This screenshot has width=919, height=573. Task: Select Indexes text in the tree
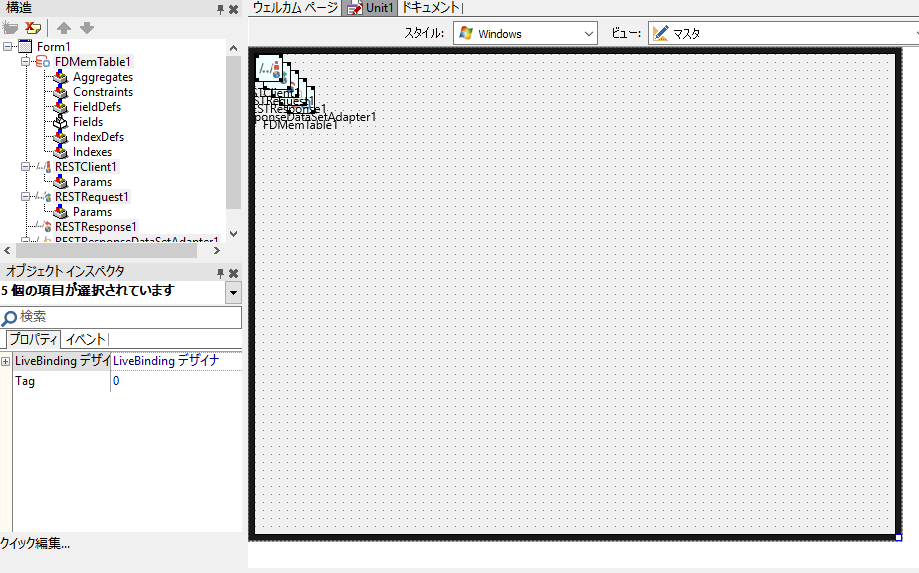click(x=92, y=152)
